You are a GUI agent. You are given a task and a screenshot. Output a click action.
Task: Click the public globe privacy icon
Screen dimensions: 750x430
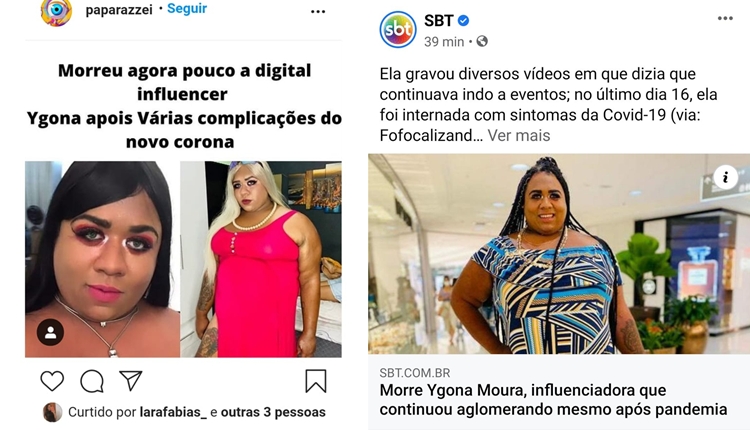tap(482, 42)
